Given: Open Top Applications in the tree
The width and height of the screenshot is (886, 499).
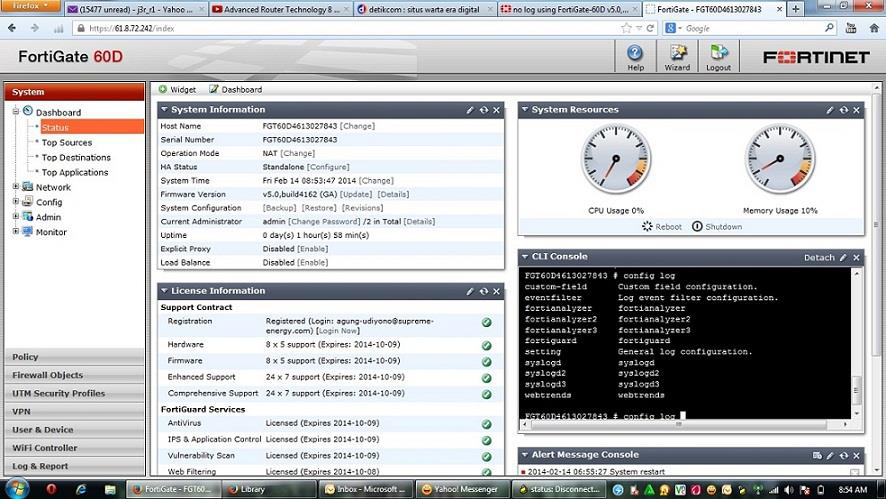Looking at the screenshot, I should coord(75,172).
